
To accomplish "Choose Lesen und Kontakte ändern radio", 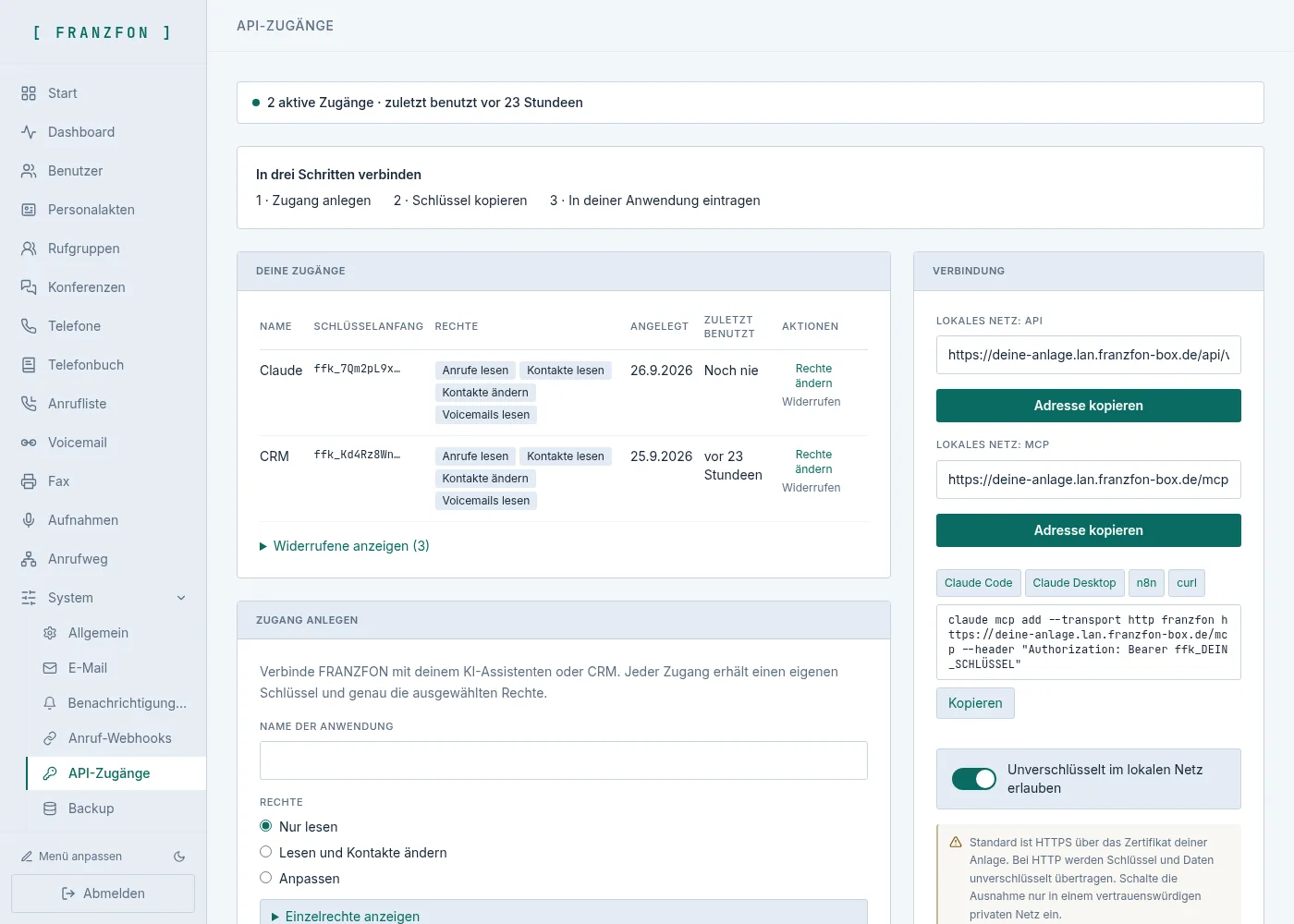I will click(x=266, y=852).
